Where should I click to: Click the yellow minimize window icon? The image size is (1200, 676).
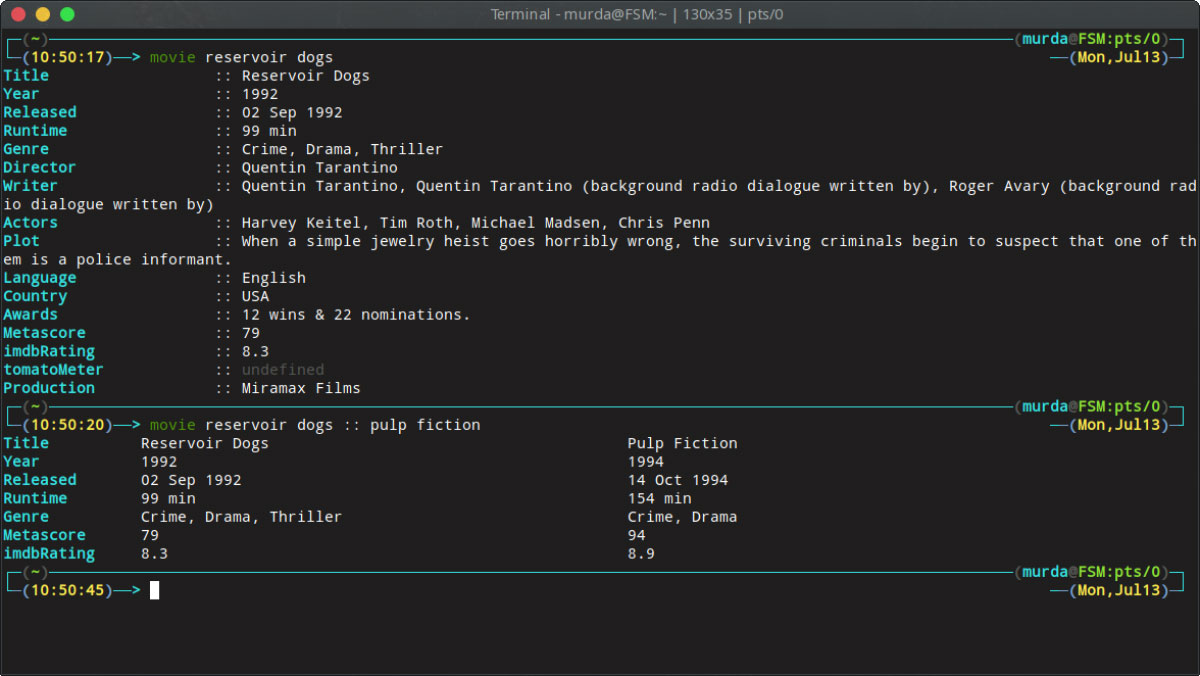coord(41,14)
